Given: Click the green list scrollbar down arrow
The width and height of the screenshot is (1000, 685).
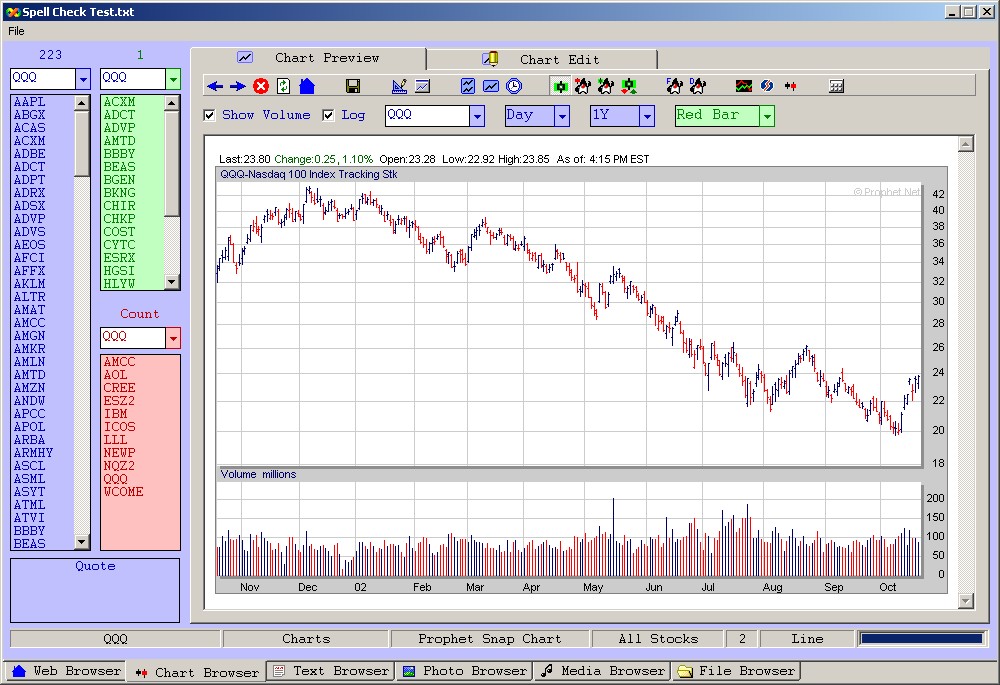Looking at the screenshot, I should [x=172, y=281].
